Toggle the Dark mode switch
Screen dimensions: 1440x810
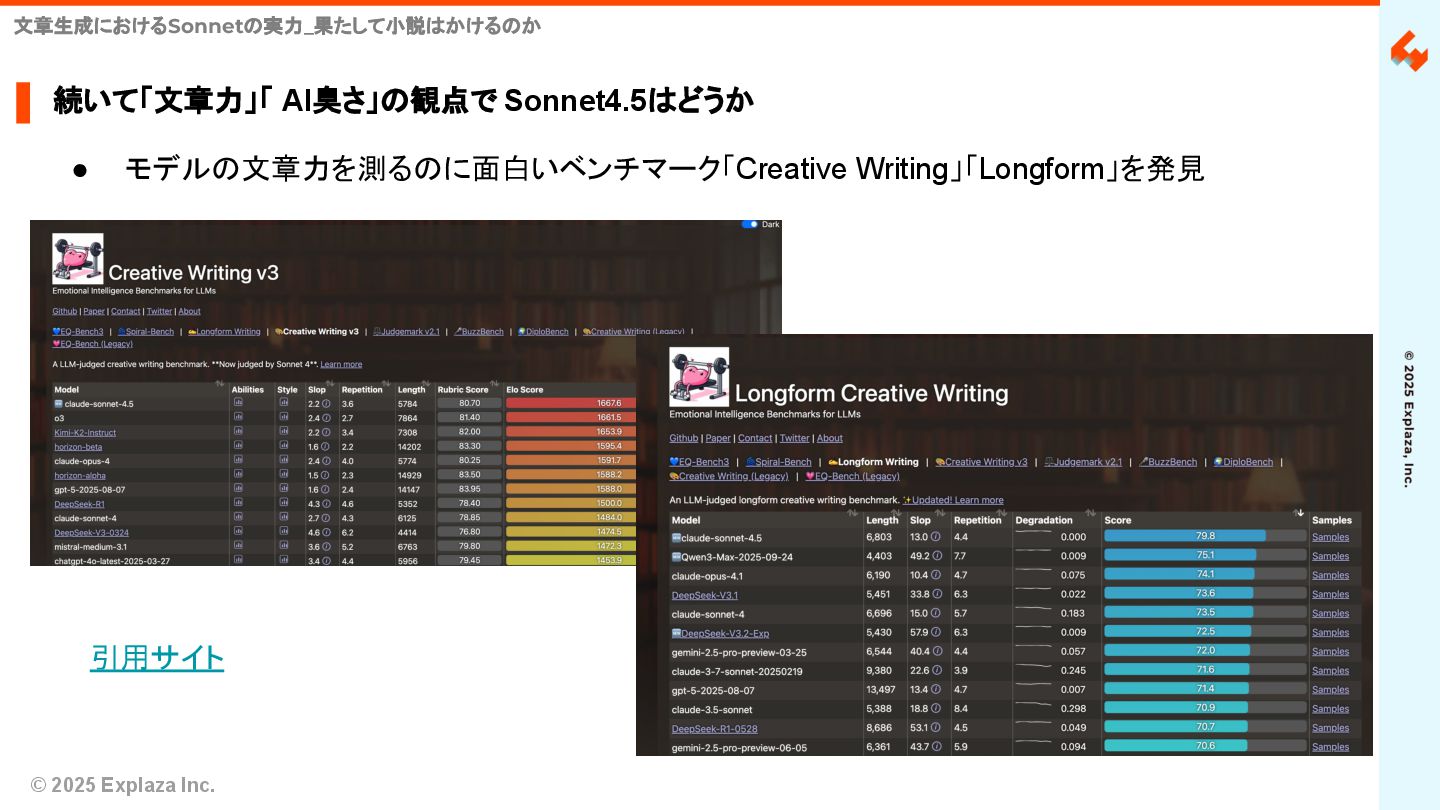pos(749,224)
